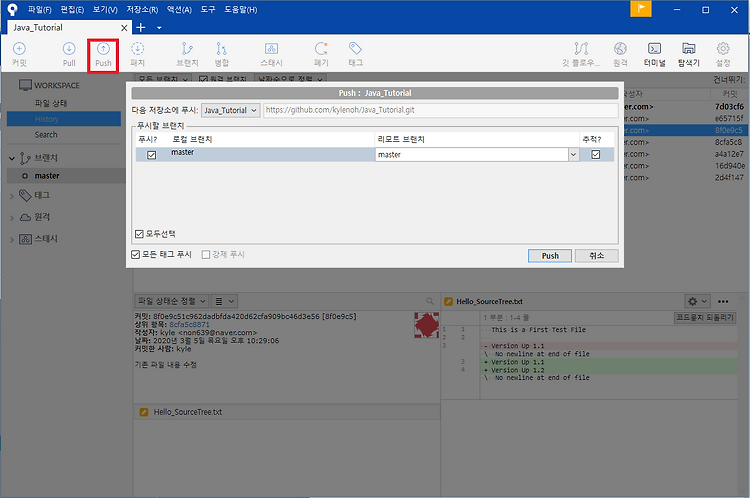This screenshot has height=498, width=750.
Task: Click the search magnifier icon in file panel
Action: [x=430, y=301]
